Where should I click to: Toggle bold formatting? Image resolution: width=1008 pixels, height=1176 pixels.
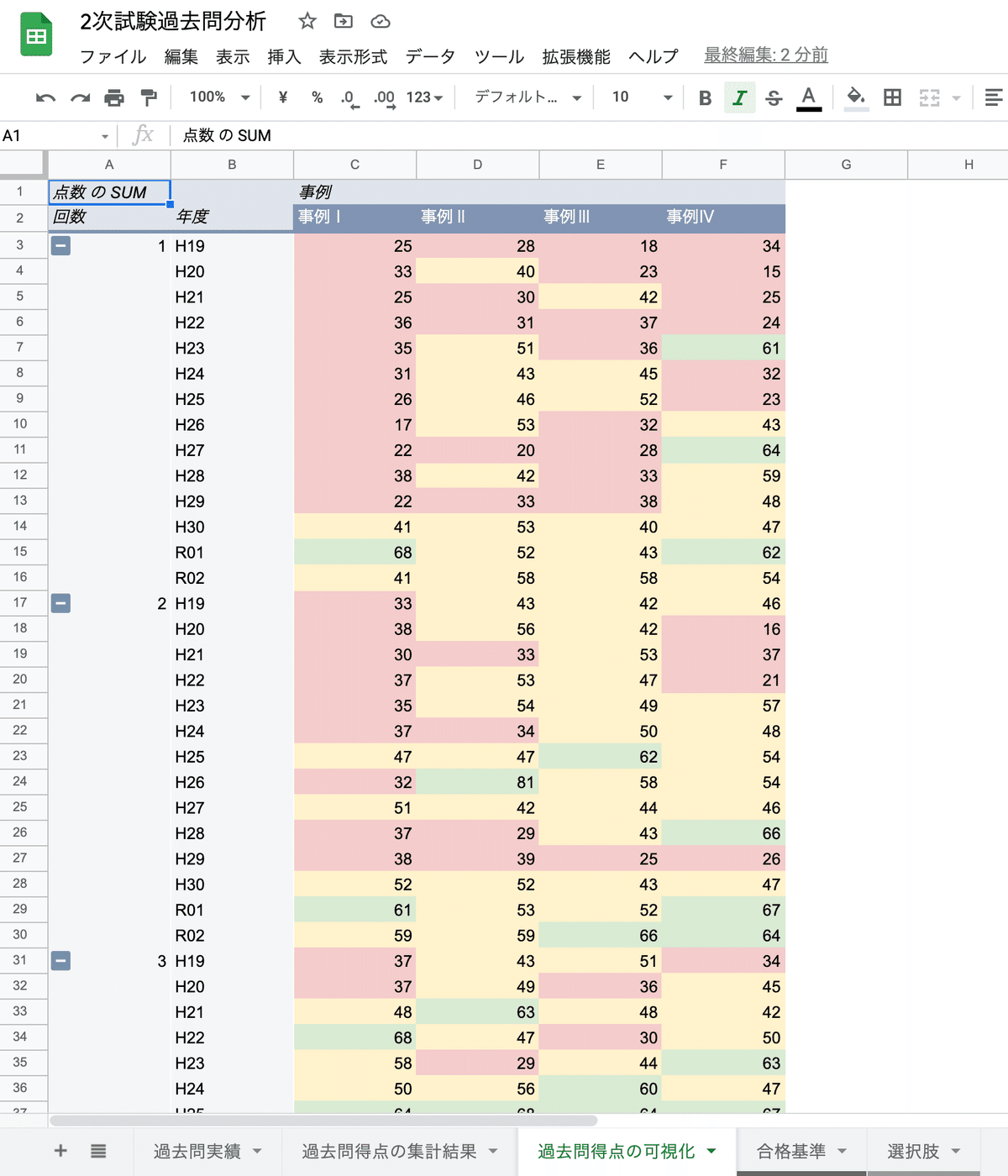[x=705, y=97]
